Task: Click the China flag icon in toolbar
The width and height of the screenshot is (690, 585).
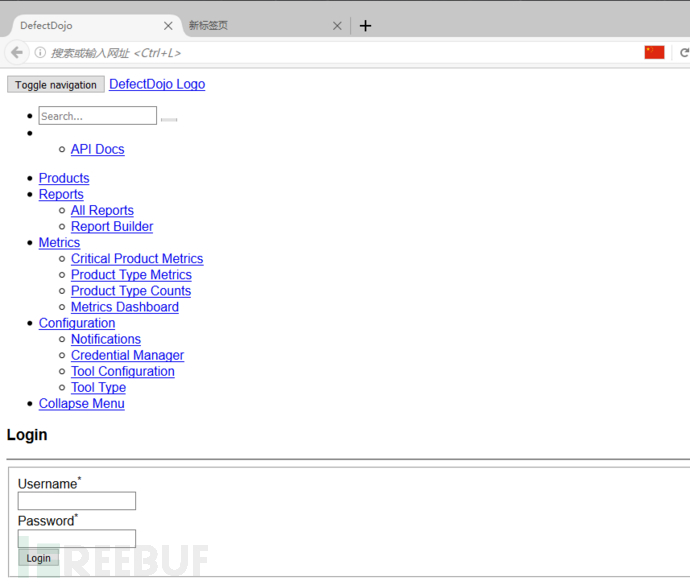Action: tap(654, 52)
